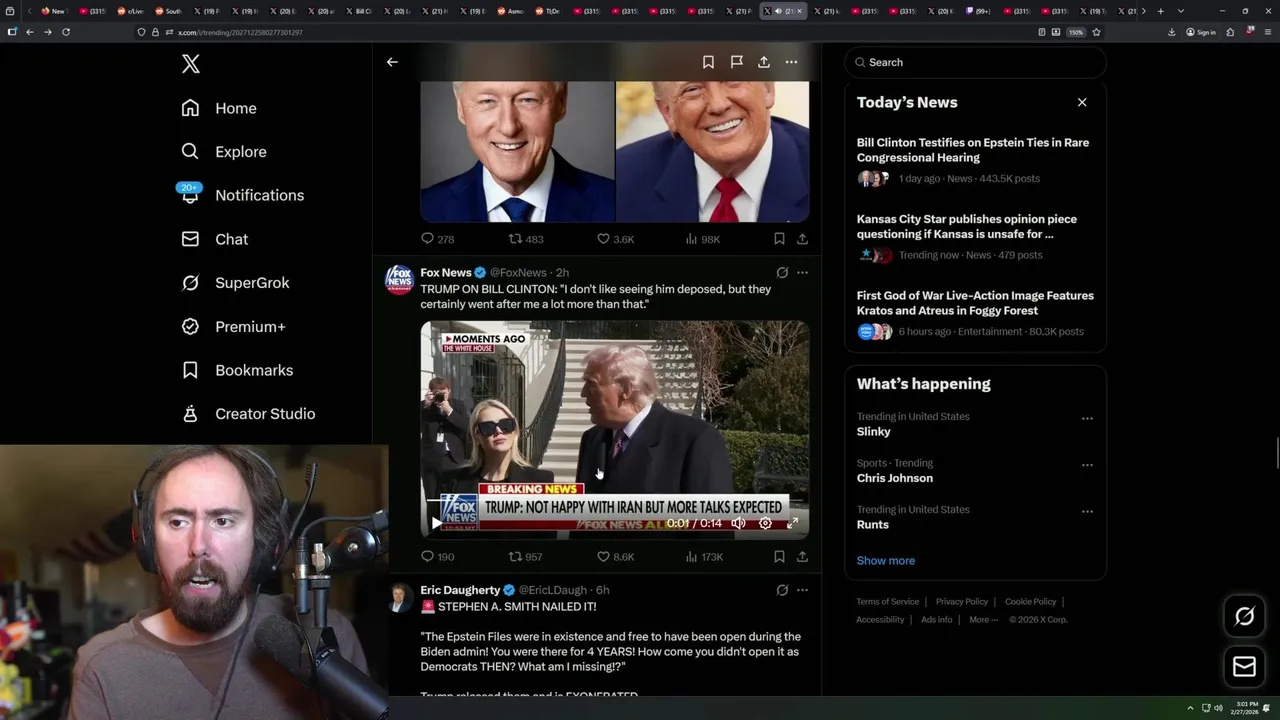Seek along the Fox News video progress bar
Image resolution: width=1280 pixels, height=720 pixels.
click(614, 501)
